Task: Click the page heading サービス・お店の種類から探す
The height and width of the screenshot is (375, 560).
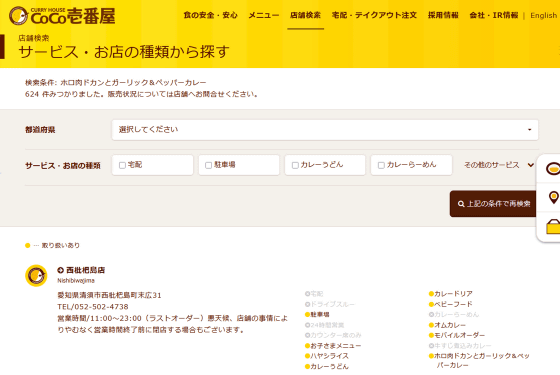Action: coord(124,52)
